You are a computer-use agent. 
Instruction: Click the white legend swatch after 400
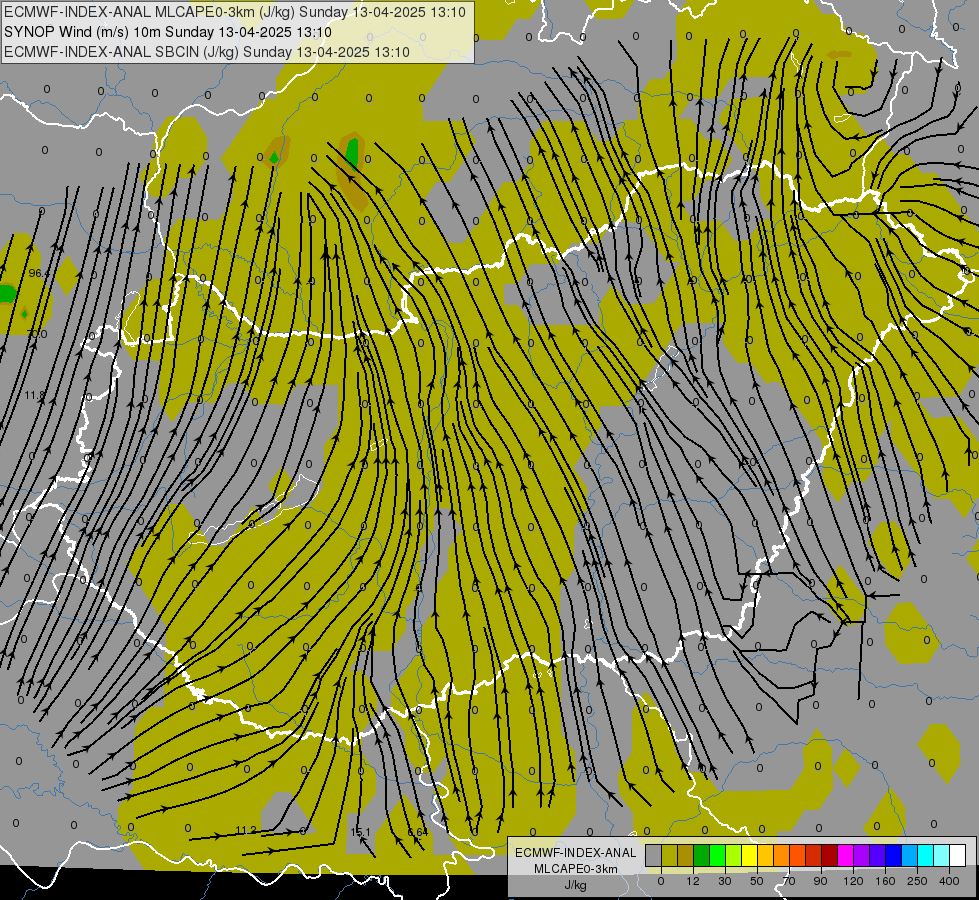(958, 855)
